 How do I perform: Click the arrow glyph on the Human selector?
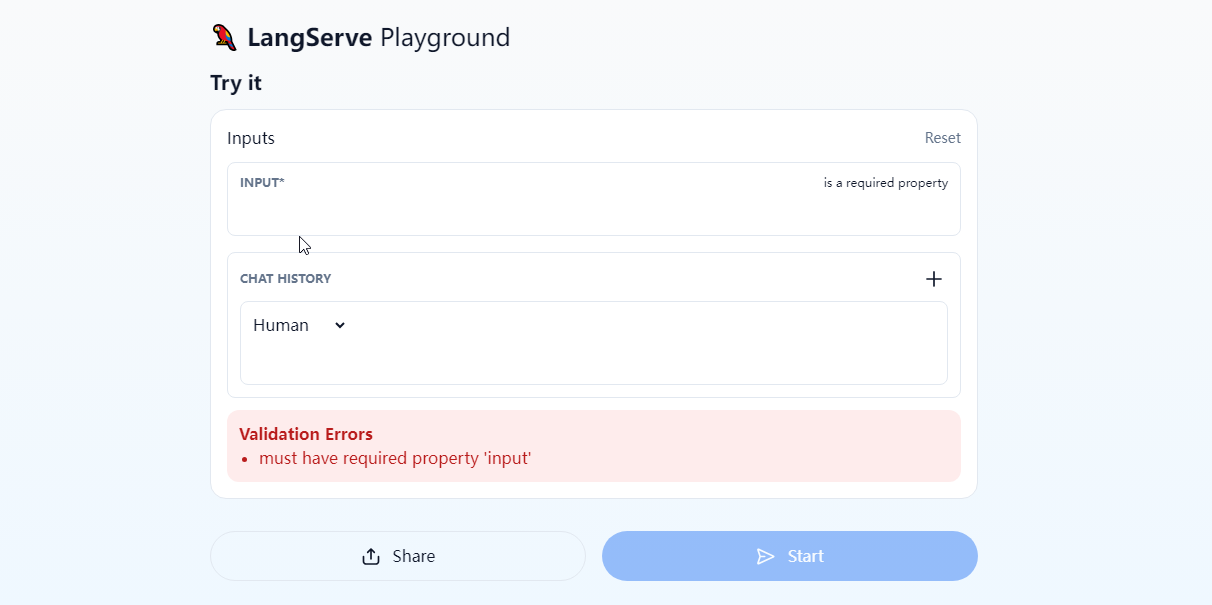click(338, 325)
